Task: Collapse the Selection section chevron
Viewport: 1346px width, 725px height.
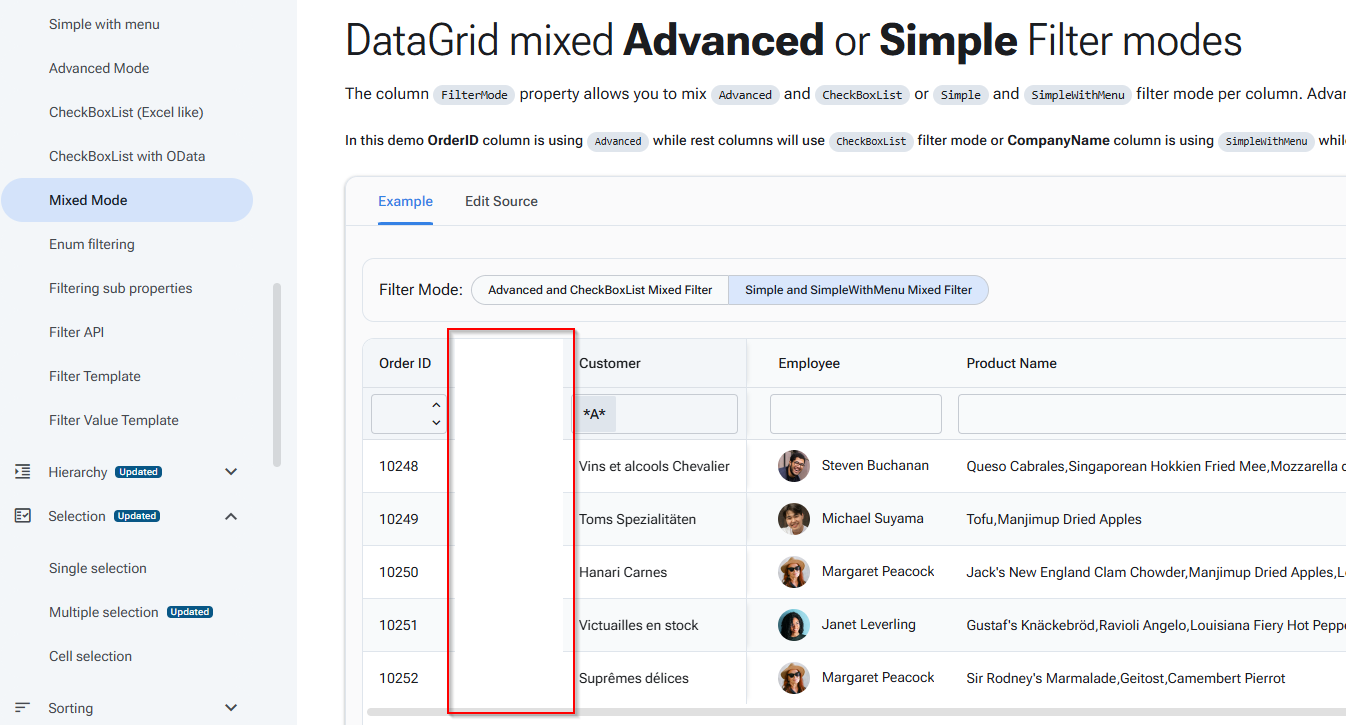Action: click(231, 516)
